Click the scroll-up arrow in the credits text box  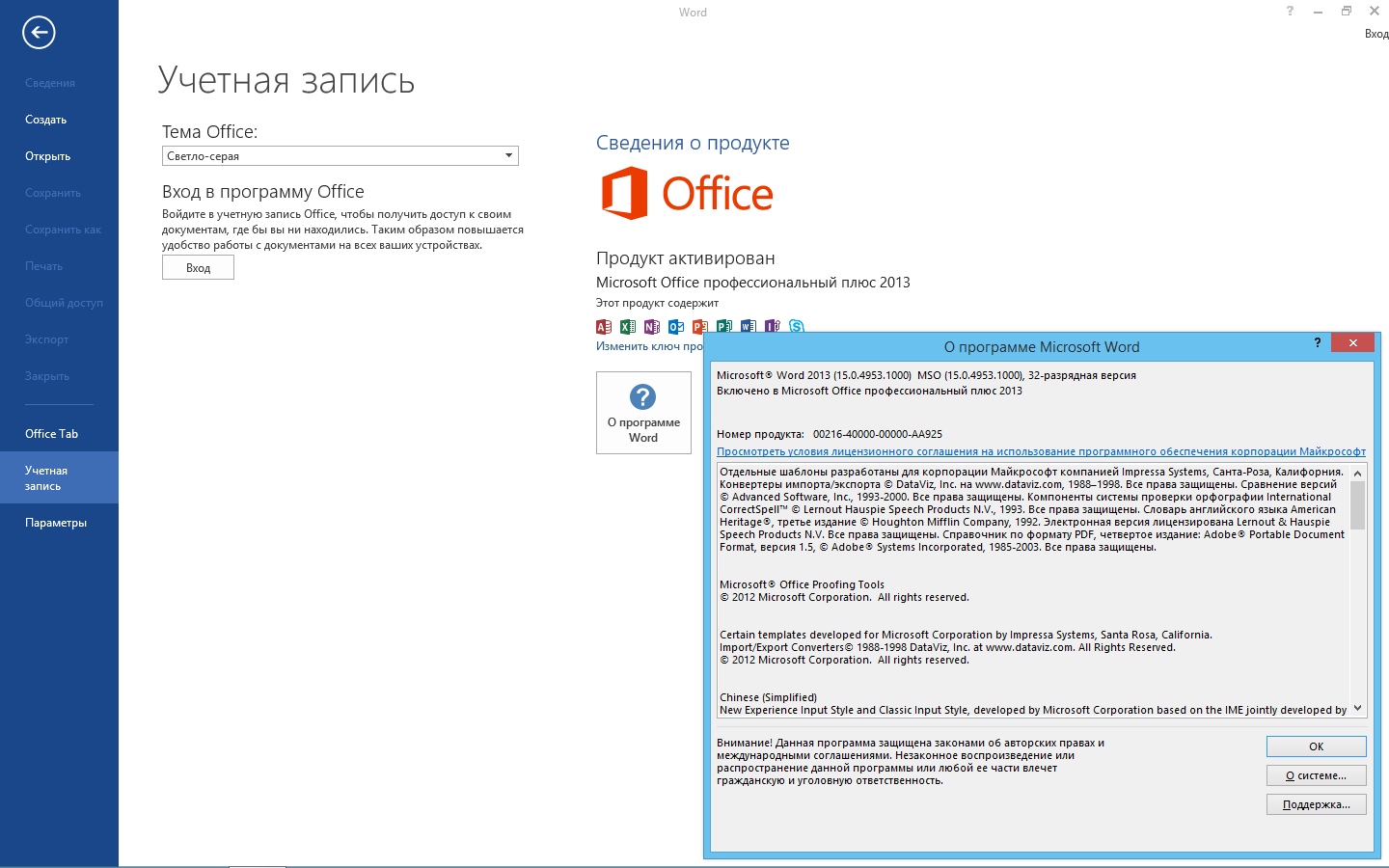pyautogui.click(x=1358, y=473)
